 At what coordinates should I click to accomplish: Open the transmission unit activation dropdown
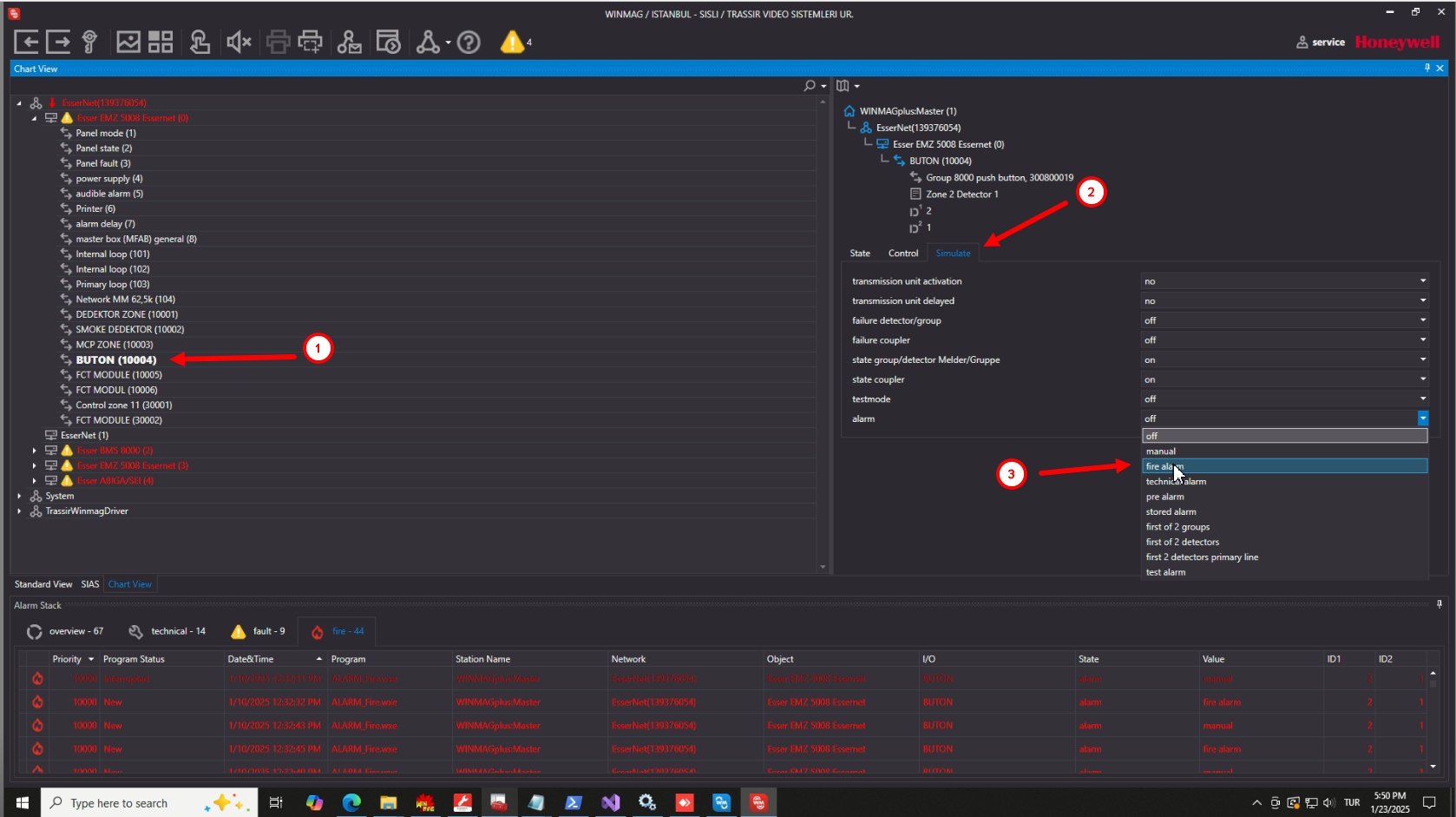click(1284, 281)
